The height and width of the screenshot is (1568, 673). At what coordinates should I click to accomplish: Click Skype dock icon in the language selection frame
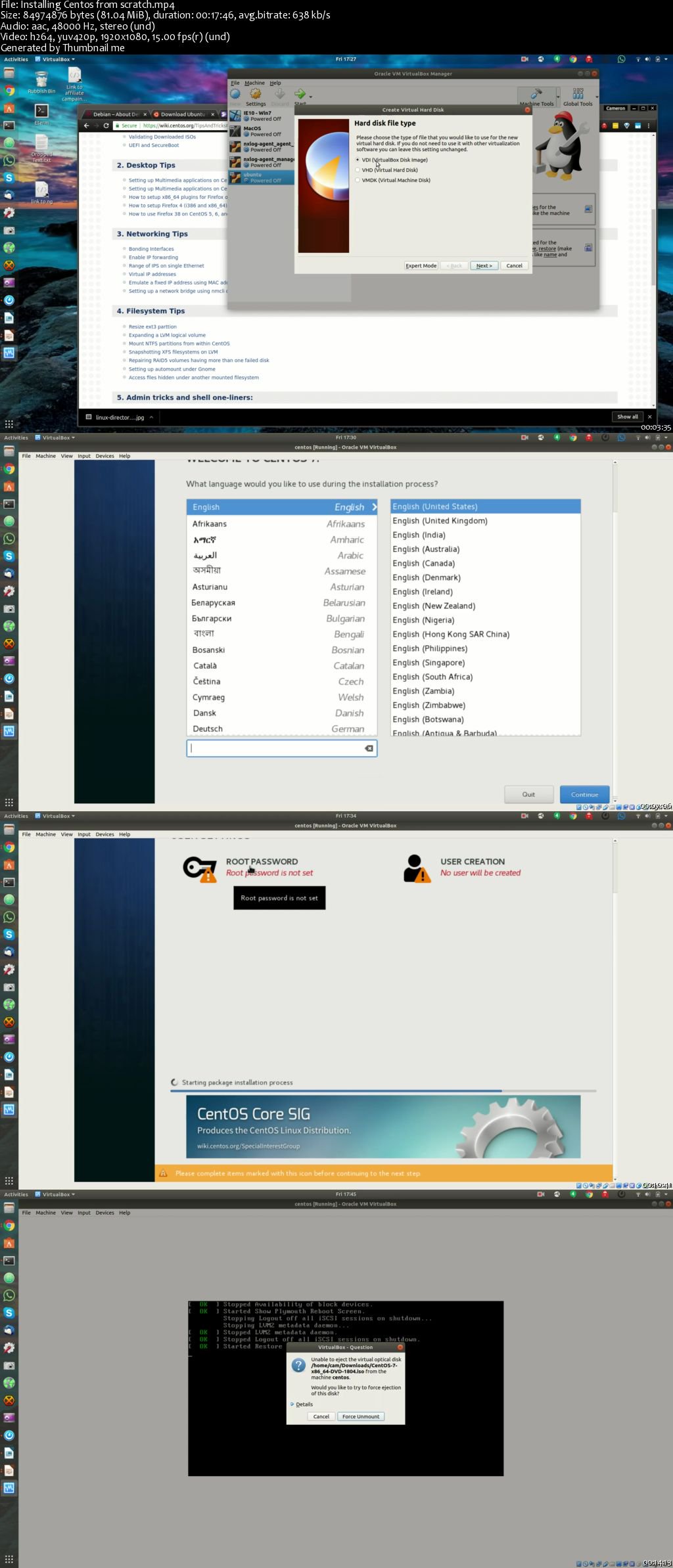tap(9, 556)
